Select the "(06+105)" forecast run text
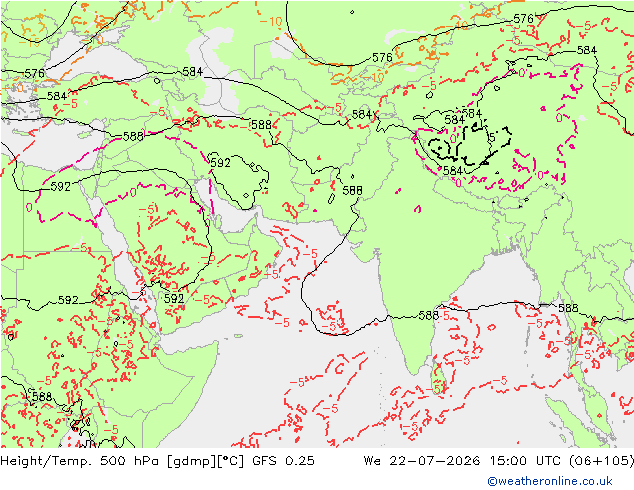 (601, 461)
